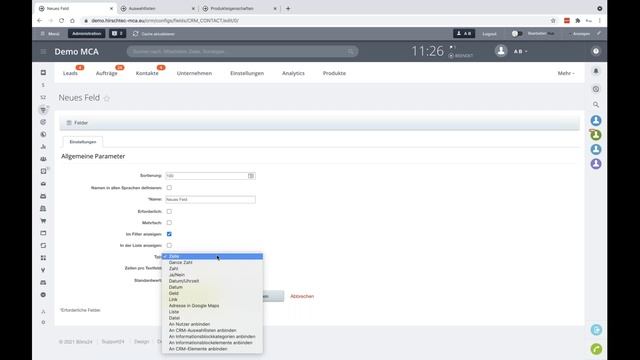Open the AB user dropdown in header

[x=520, y=51]
